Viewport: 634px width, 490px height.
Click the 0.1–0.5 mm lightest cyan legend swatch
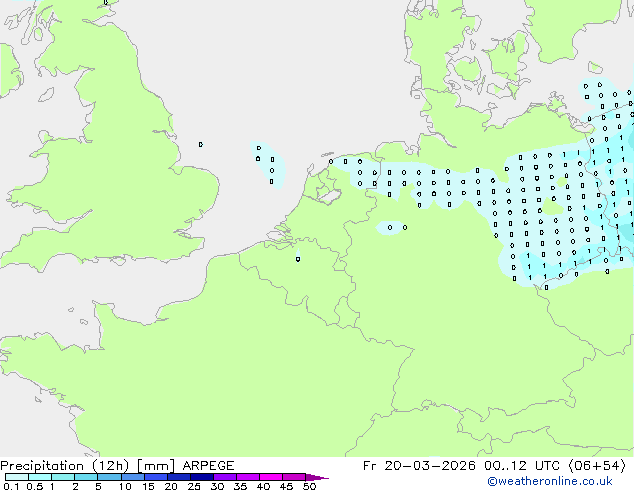point(17,477)
